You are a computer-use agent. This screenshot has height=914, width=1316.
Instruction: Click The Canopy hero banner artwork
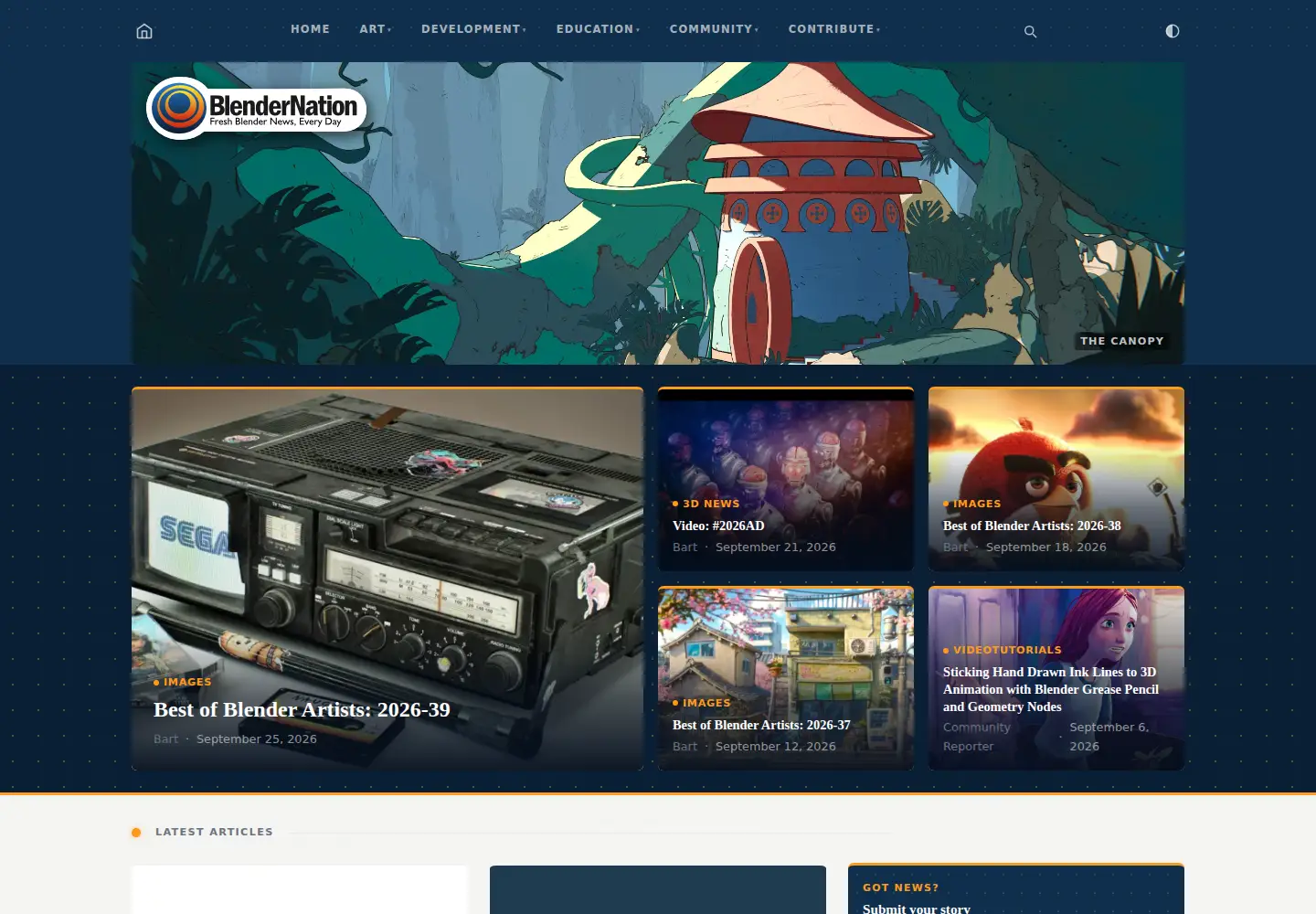pyautogui.click(x=658, y=213)
